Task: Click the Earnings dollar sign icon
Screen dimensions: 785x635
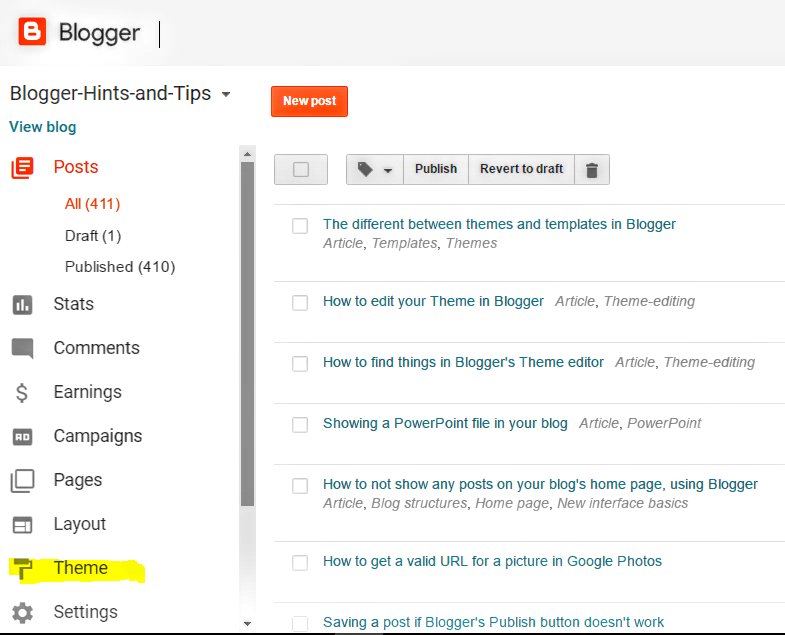Action: 22,393
